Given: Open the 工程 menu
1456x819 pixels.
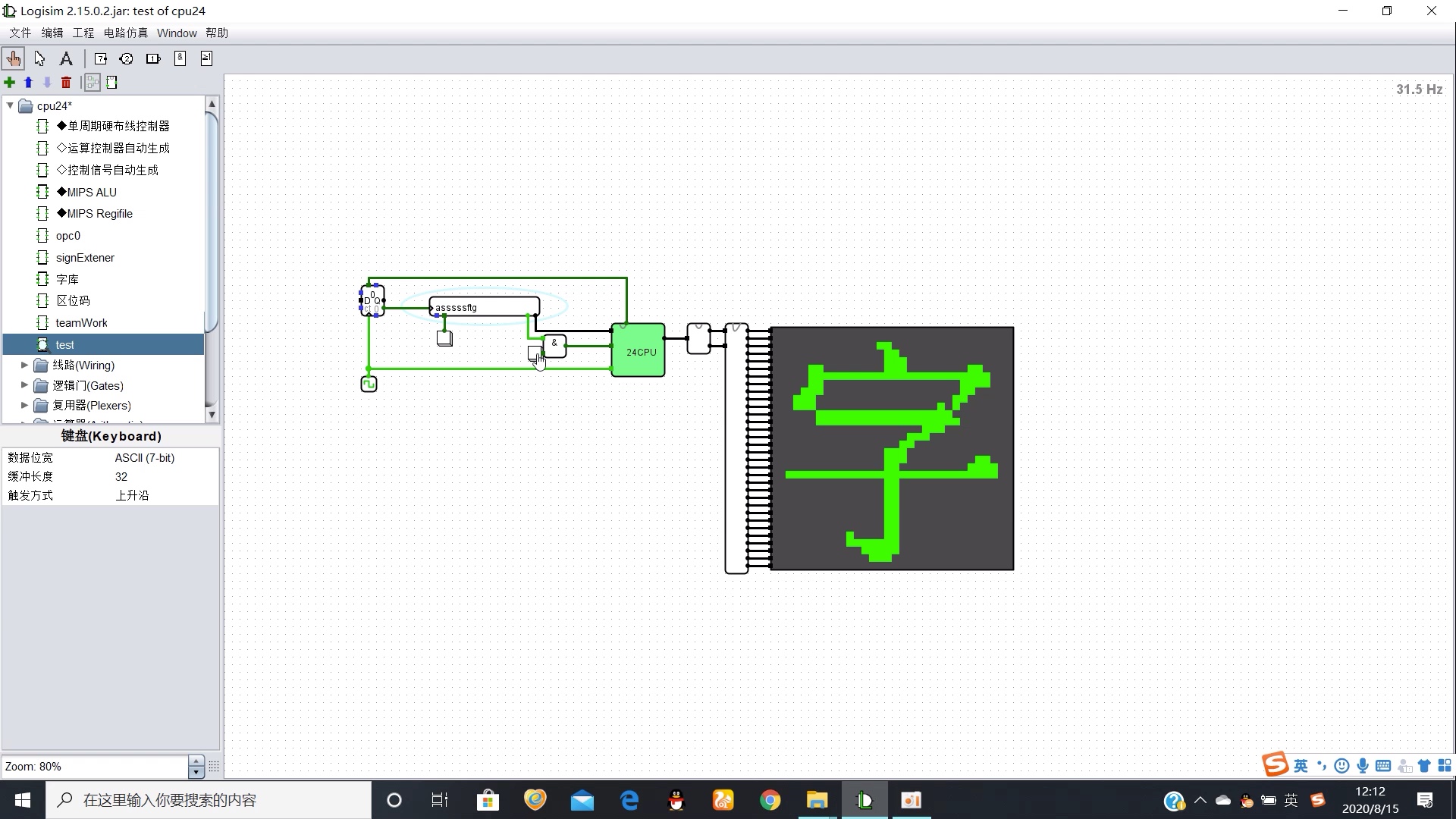Looking at the screenshot, I should pyautogui.click(x=83, y=33).
